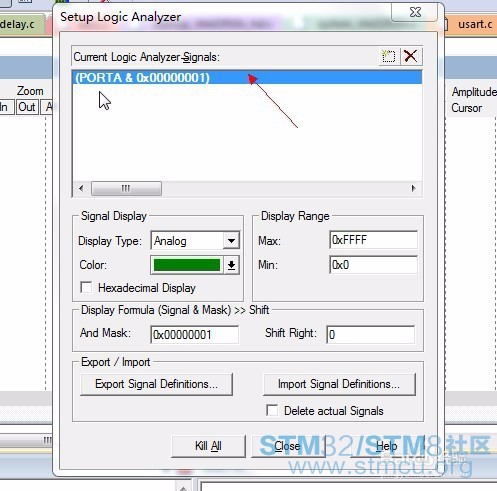Image resolution: width=497 pixels, height=491 pixels.
Task: Click the green color swatch
Action: [187, 265]
